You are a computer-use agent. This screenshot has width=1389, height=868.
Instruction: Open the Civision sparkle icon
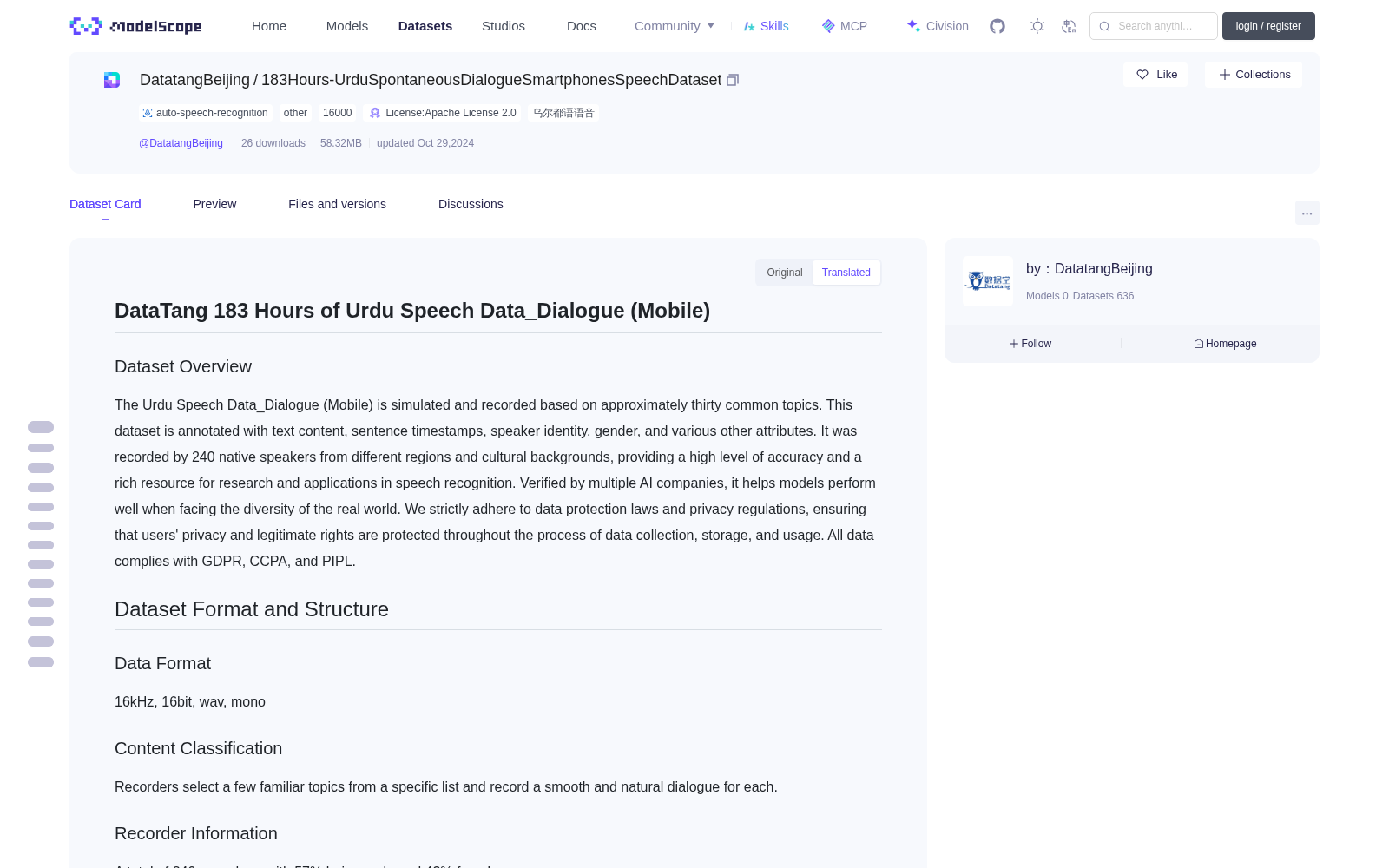(913, 26)
